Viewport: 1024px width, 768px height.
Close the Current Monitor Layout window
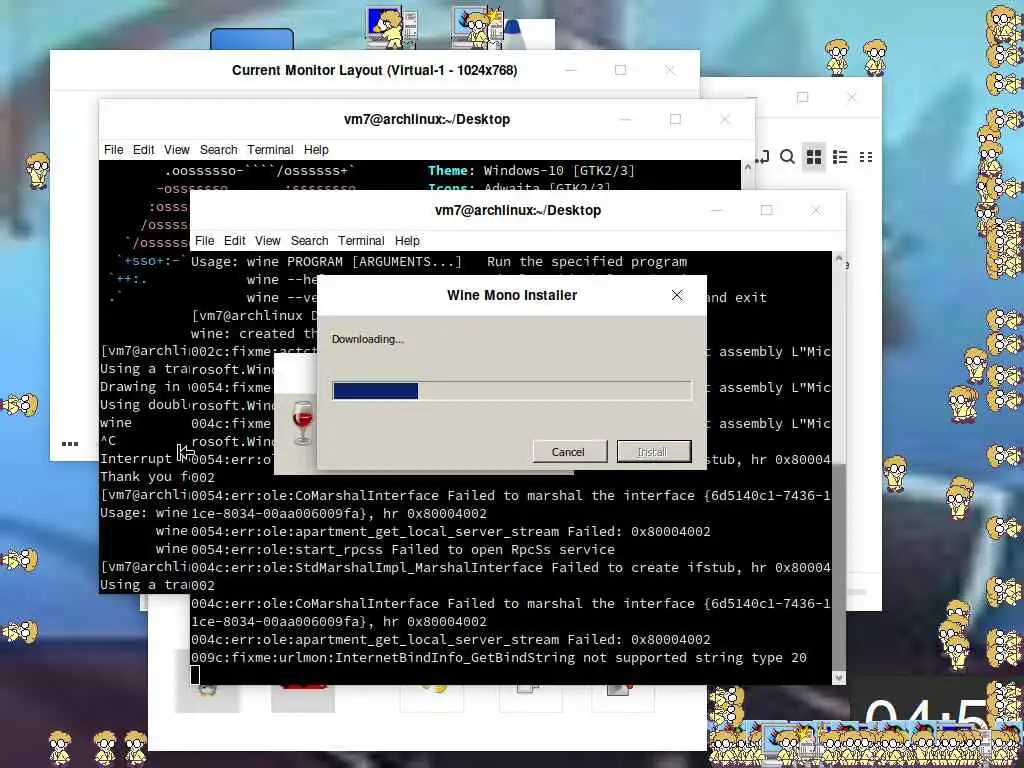pos(670,70)
